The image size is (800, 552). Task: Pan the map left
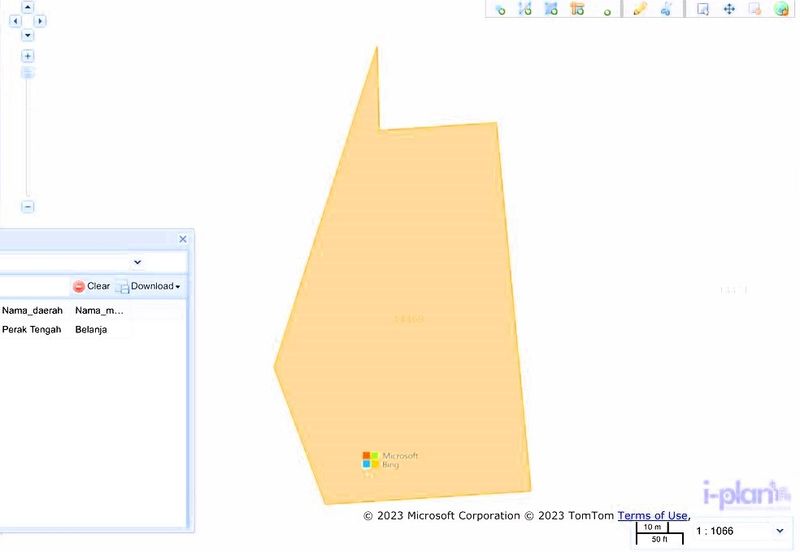15,21
